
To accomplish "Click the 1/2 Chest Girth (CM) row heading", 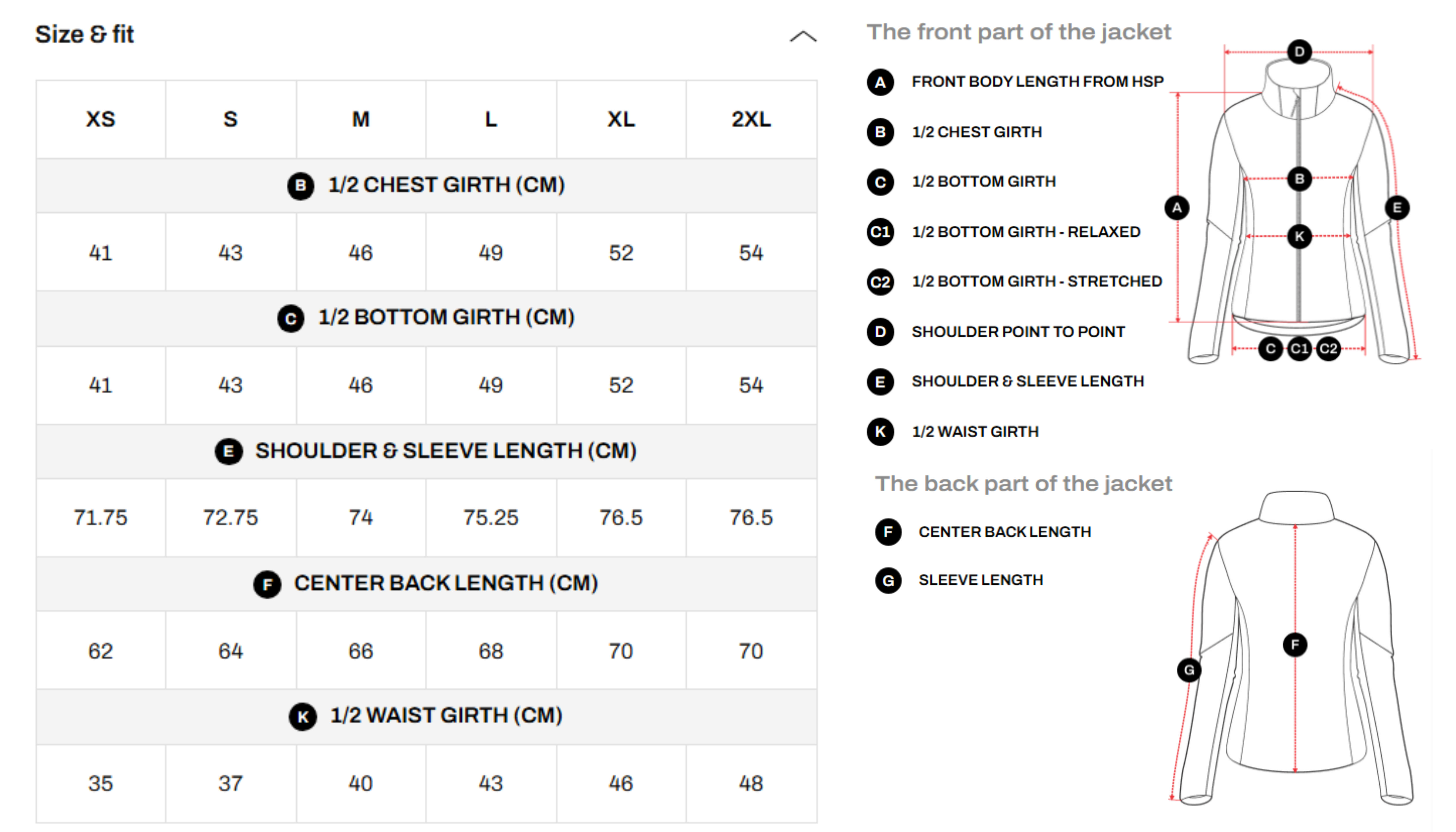I will coord(446,185).
